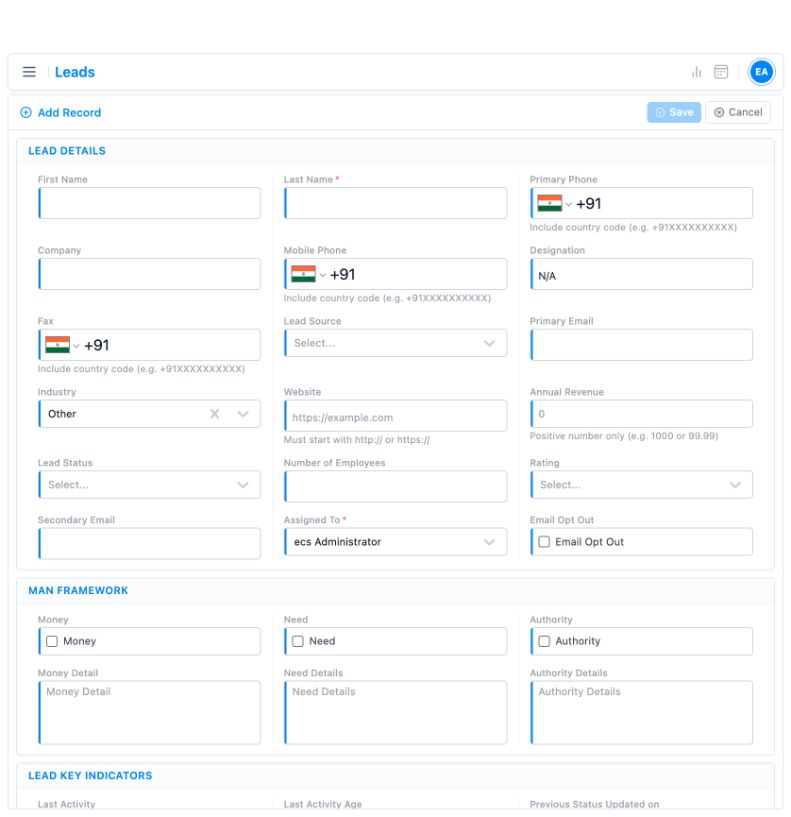Focus the Number of Employees field
The image size is (791, 817).
[x=396, y=487]
